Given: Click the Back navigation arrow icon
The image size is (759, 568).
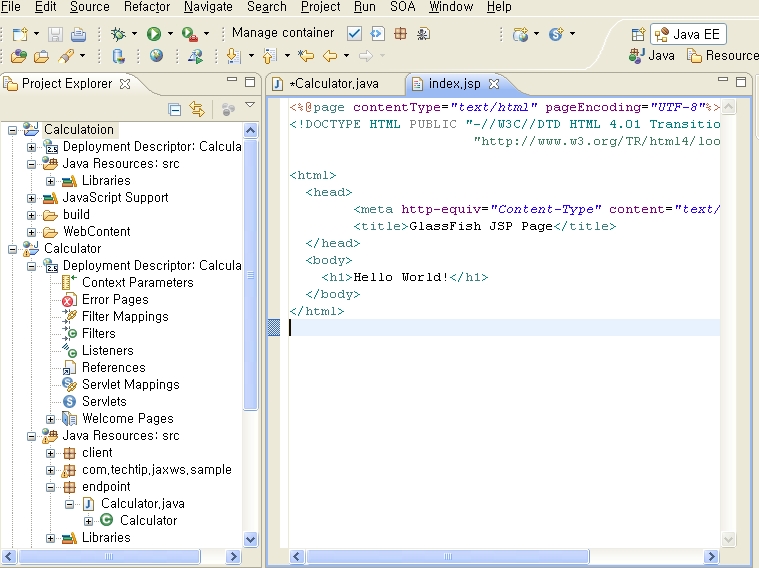Looking at the screenshot, I should pyautogui.click(x=329, y=56).
